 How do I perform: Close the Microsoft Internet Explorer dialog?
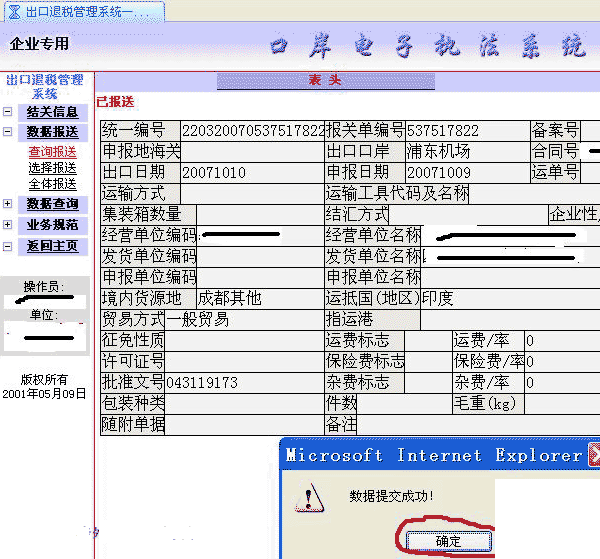point(594,455)
